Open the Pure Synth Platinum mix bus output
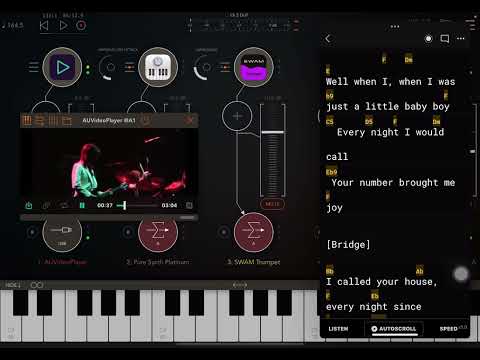This screenshot has height=360, width=480. coord(158,232)
